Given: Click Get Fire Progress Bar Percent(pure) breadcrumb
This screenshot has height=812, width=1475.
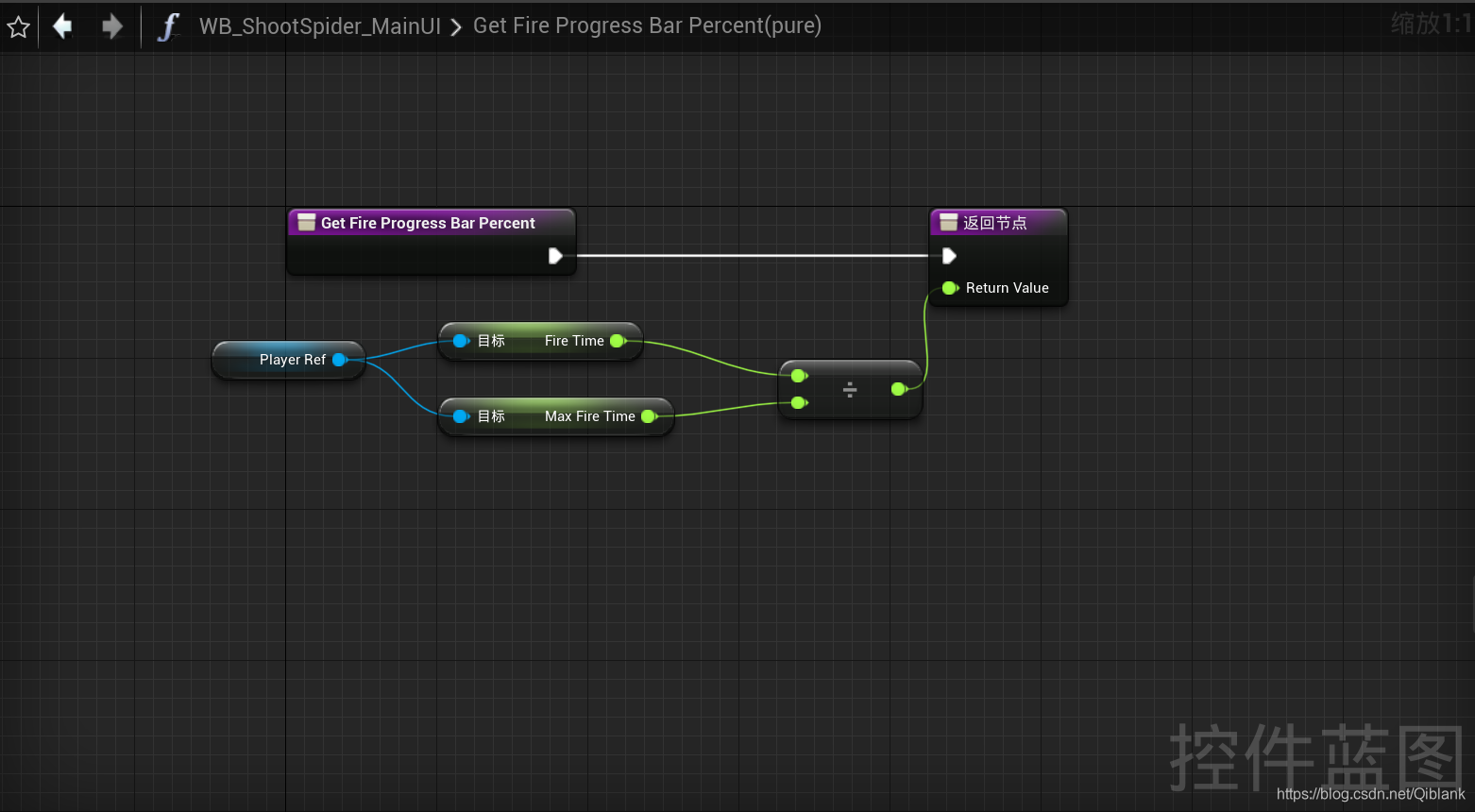Looking at the screenshot, I should click(647, 25).
